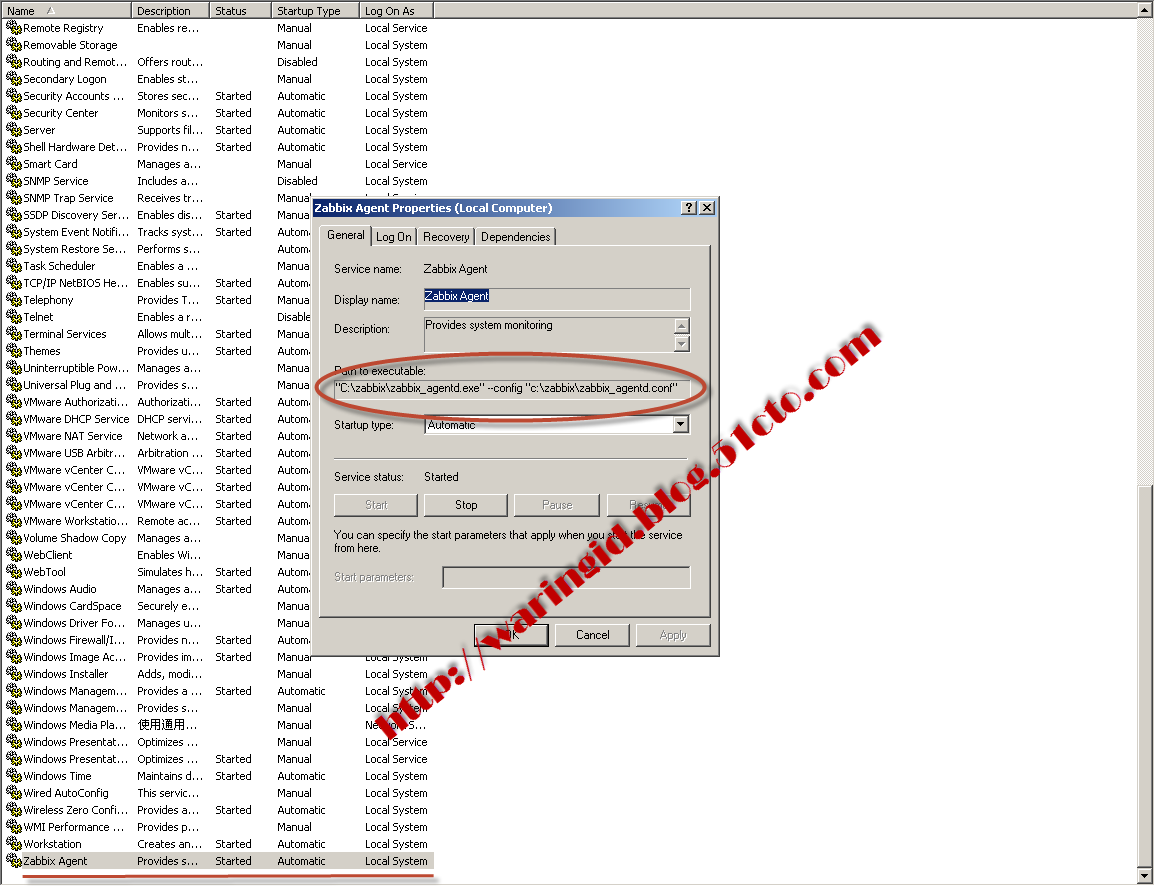Click the Description scroll up arrow
Viewport: 1155px width, 886px height.
681,326
